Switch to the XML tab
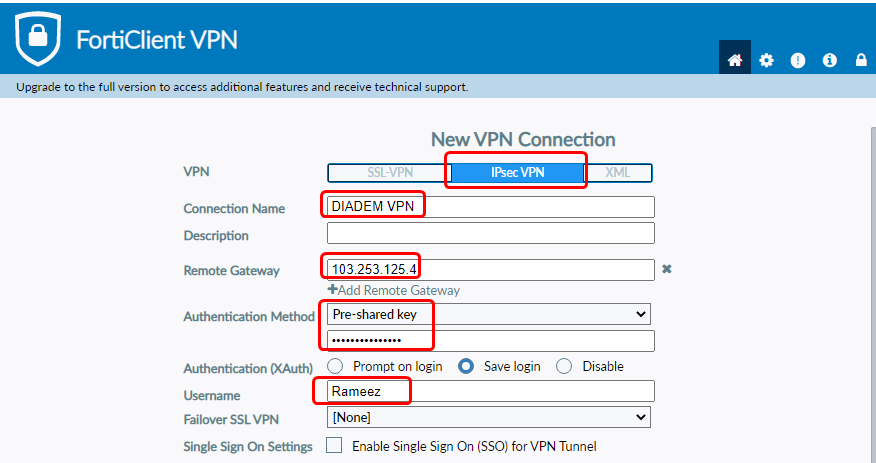876x463 pixels. 618,173
